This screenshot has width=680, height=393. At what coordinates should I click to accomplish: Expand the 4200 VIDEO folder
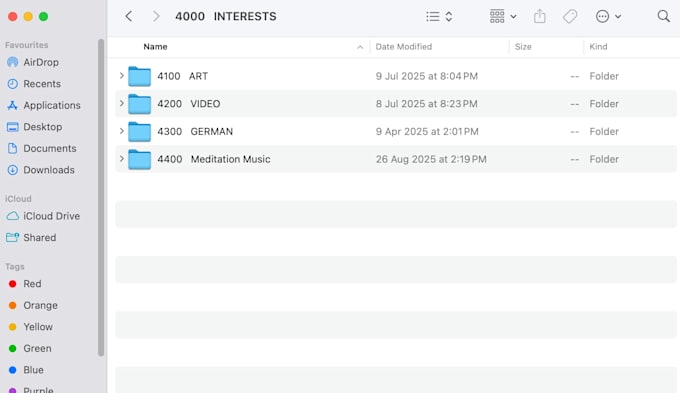pos(121,104)
